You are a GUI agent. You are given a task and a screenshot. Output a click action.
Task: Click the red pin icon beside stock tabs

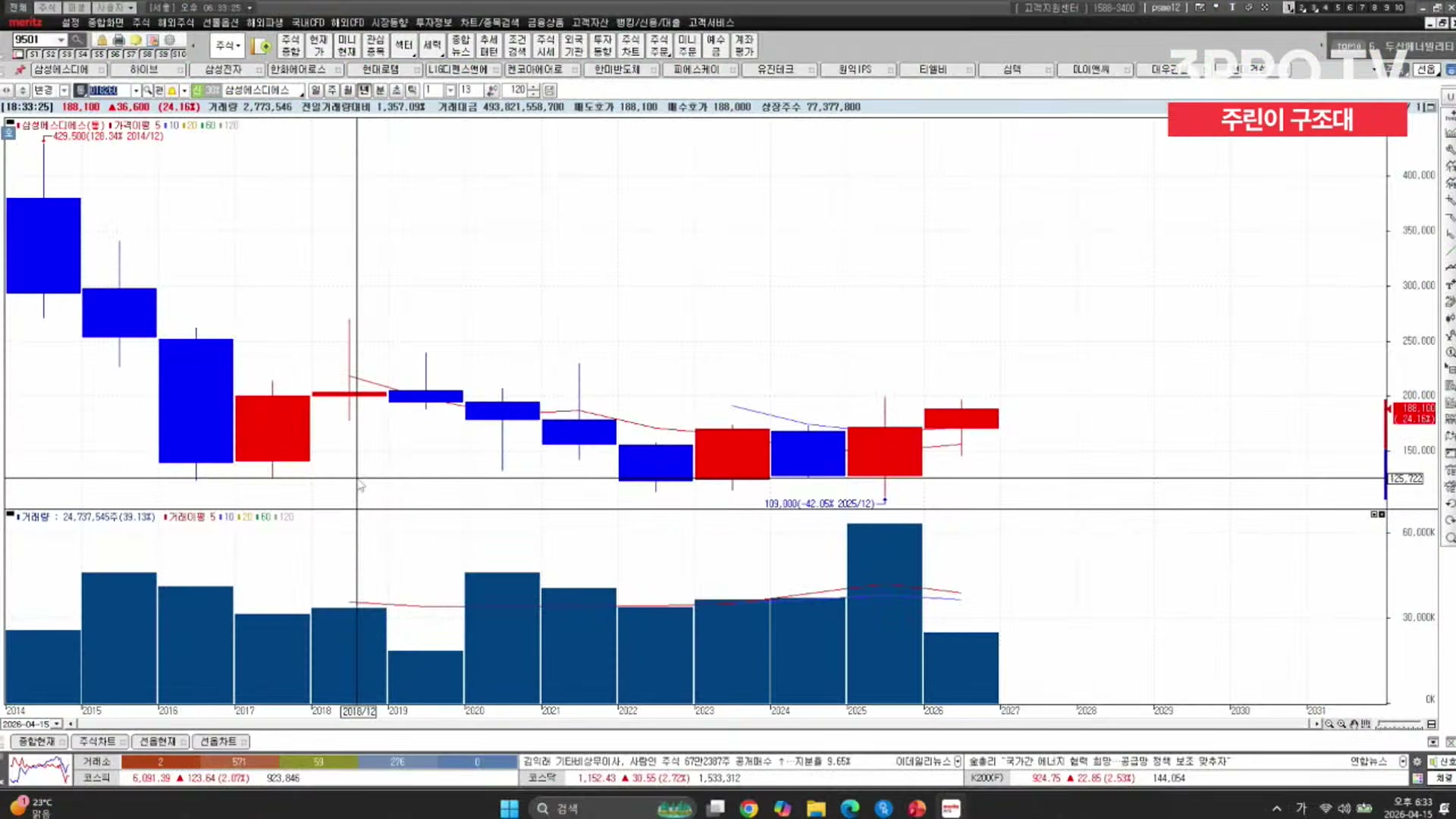(20, 70)
